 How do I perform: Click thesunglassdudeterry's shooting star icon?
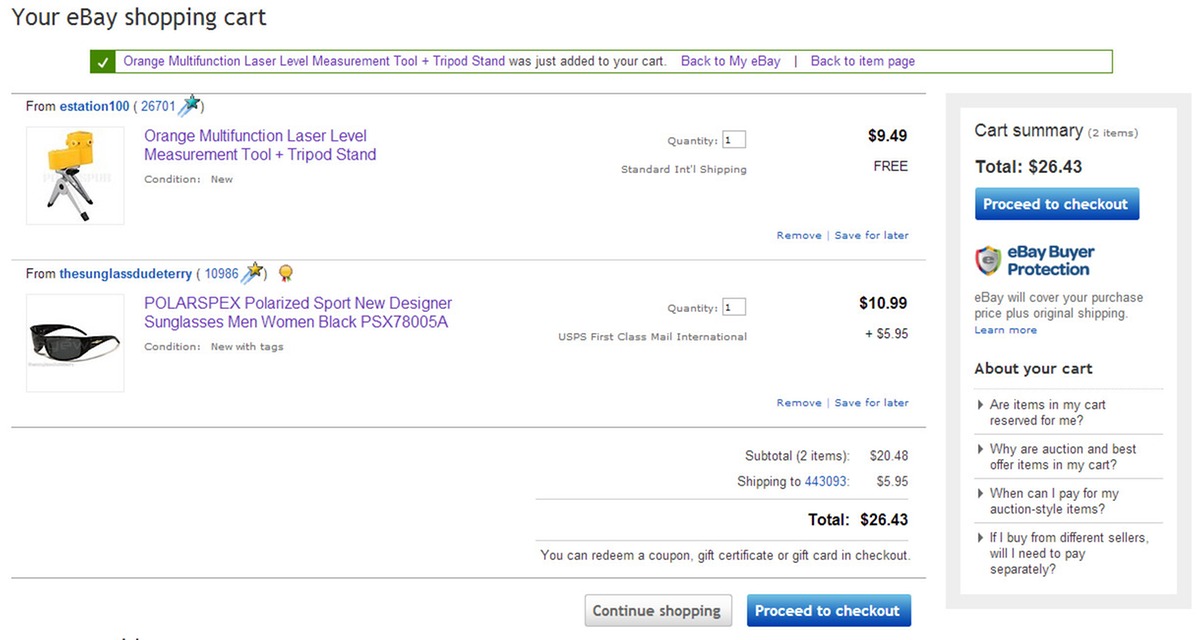tap(254, 272)
